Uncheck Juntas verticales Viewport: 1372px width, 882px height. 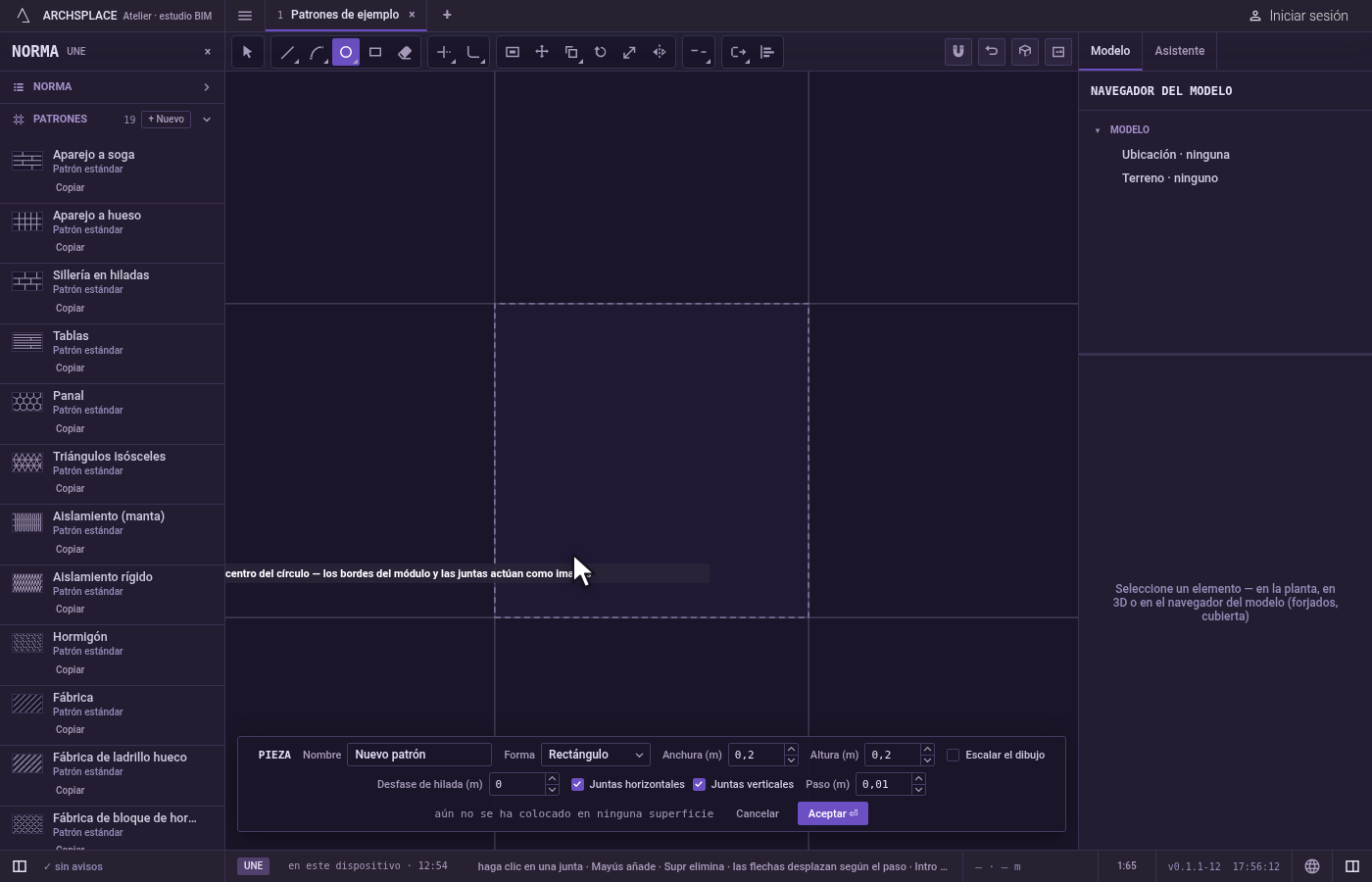(x=699, y=784)
